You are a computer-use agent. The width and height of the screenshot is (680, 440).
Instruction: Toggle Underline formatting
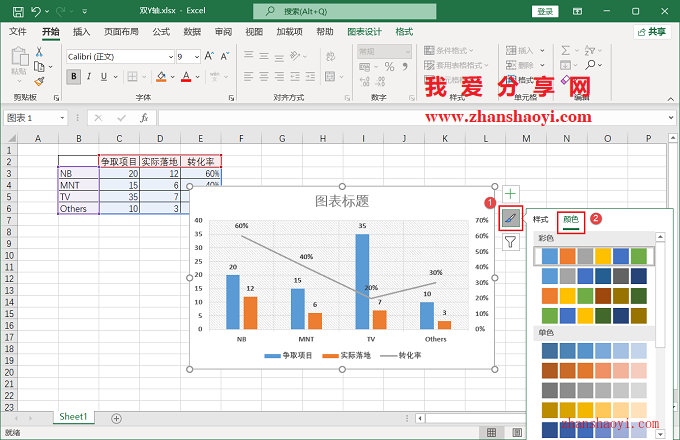coord(104,77)
